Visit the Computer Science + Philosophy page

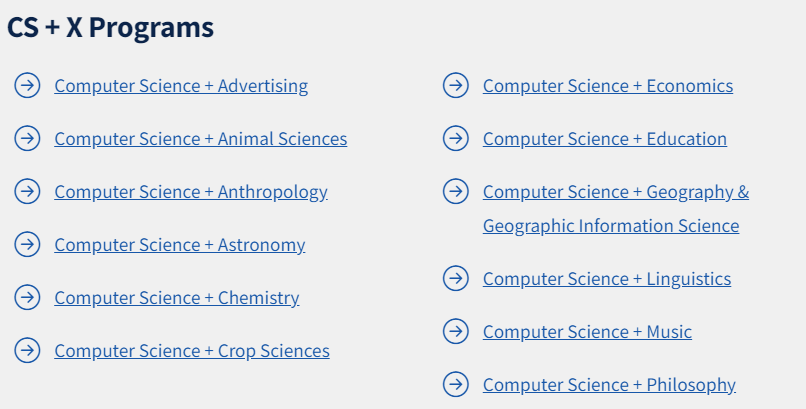click(x=609, y=385)
